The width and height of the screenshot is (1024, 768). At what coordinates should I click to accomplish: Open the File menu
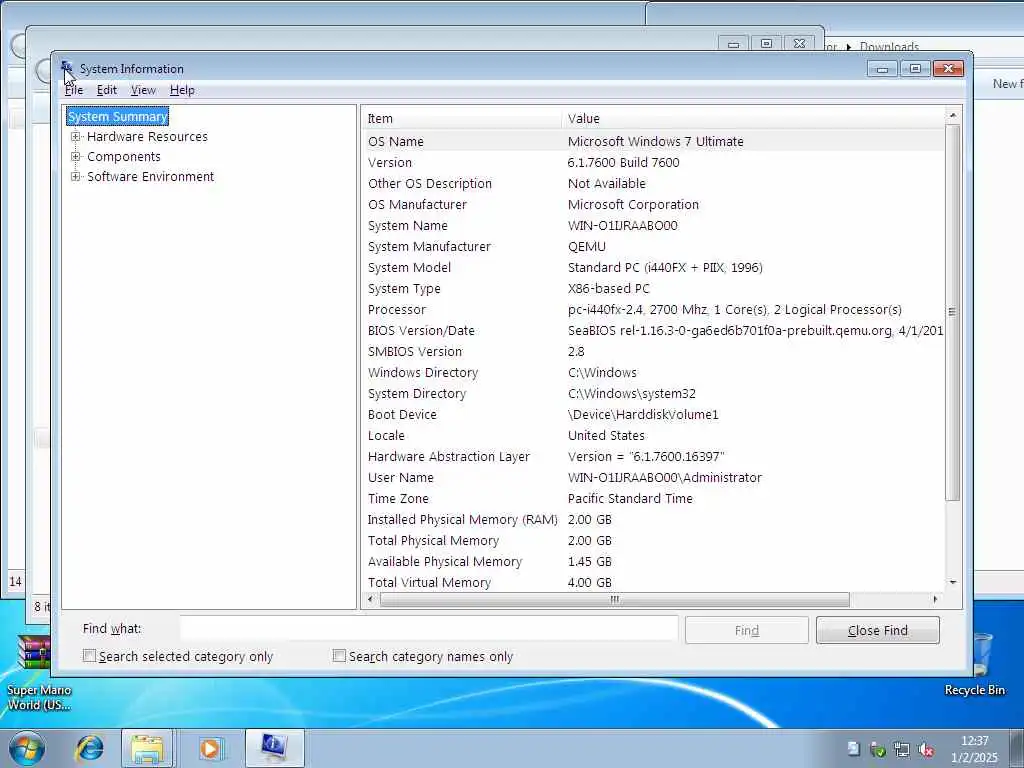[74, 90]
